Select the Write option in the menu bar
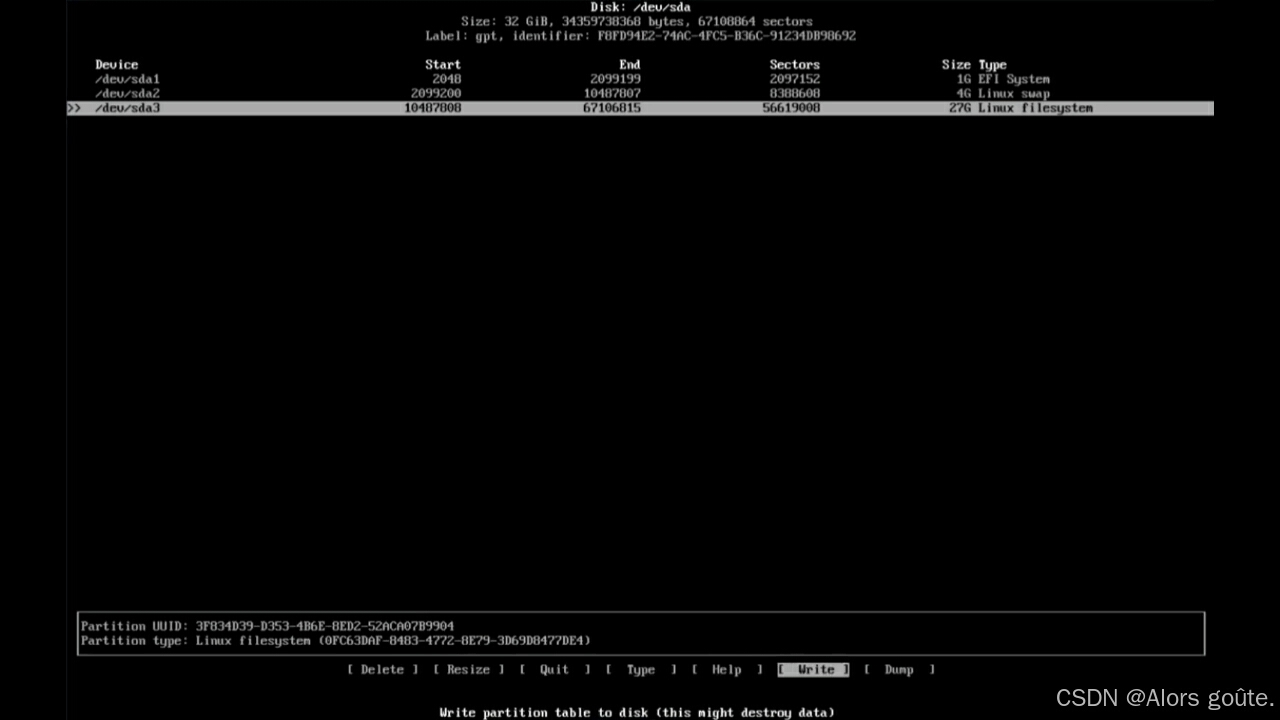The width and height of the screenshot is (1280, 720). point(813,669)
